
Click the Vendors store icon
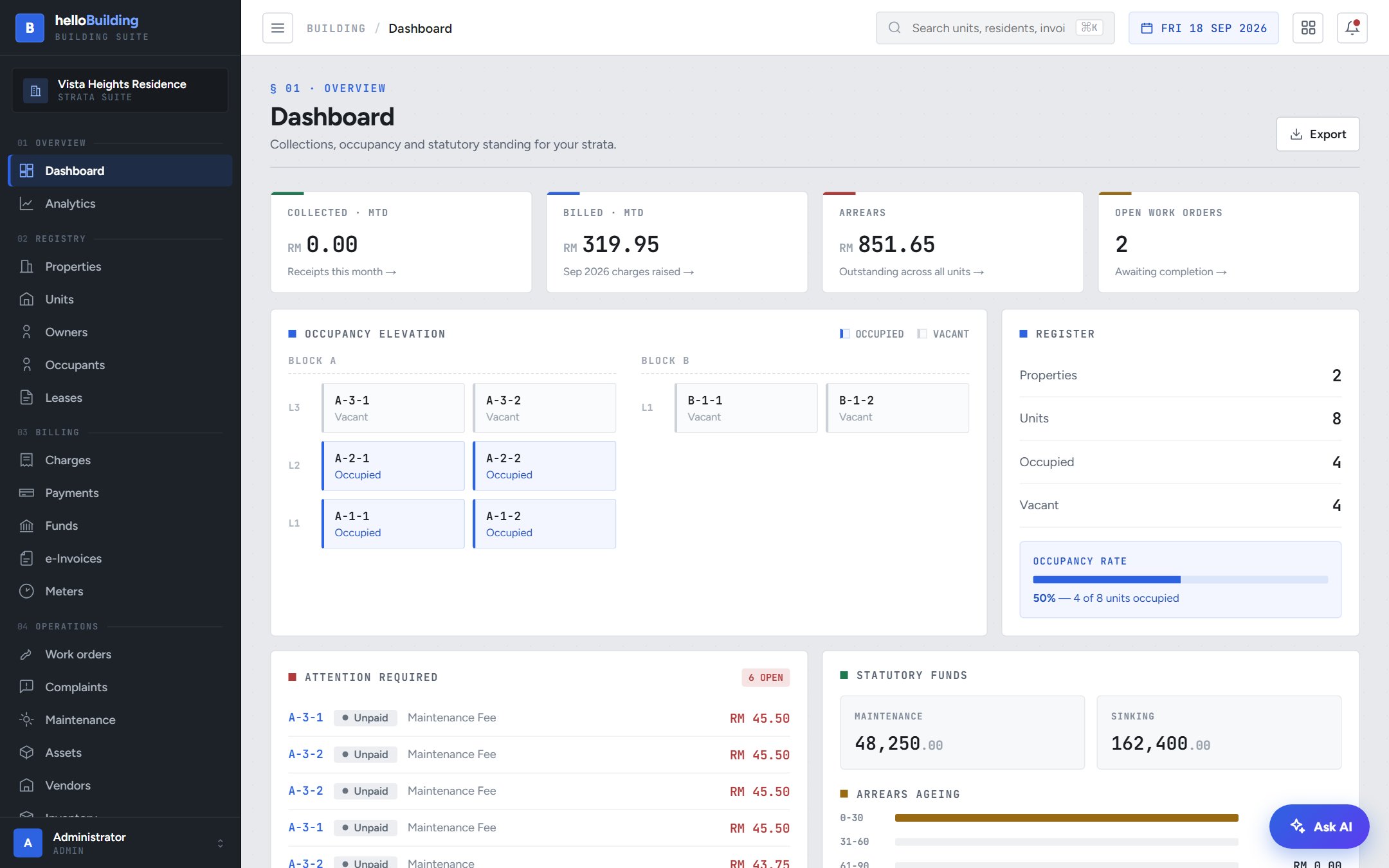point(26,785)
